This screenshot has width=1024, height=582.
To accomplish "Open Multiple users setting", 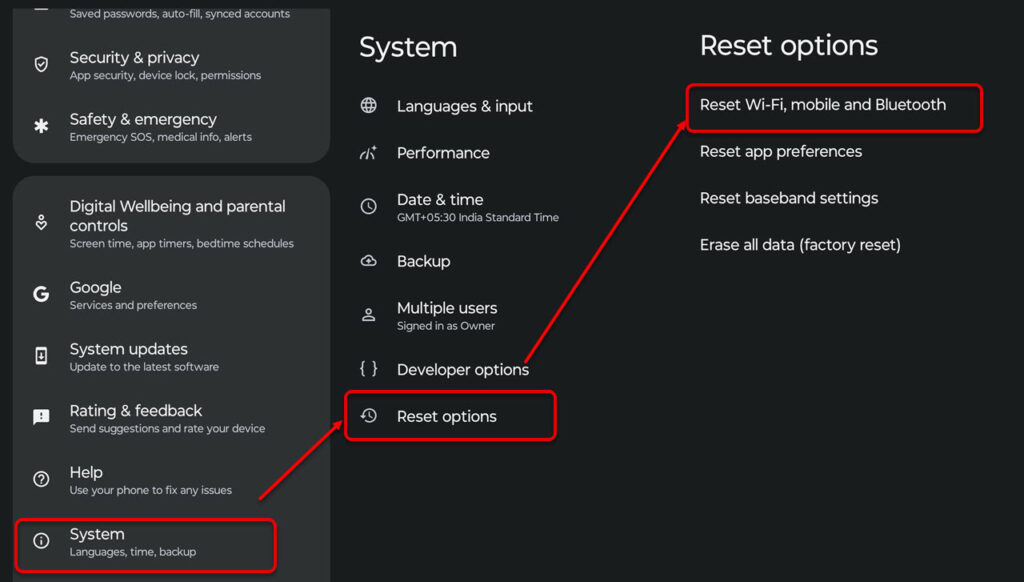I will click(447, 315).
